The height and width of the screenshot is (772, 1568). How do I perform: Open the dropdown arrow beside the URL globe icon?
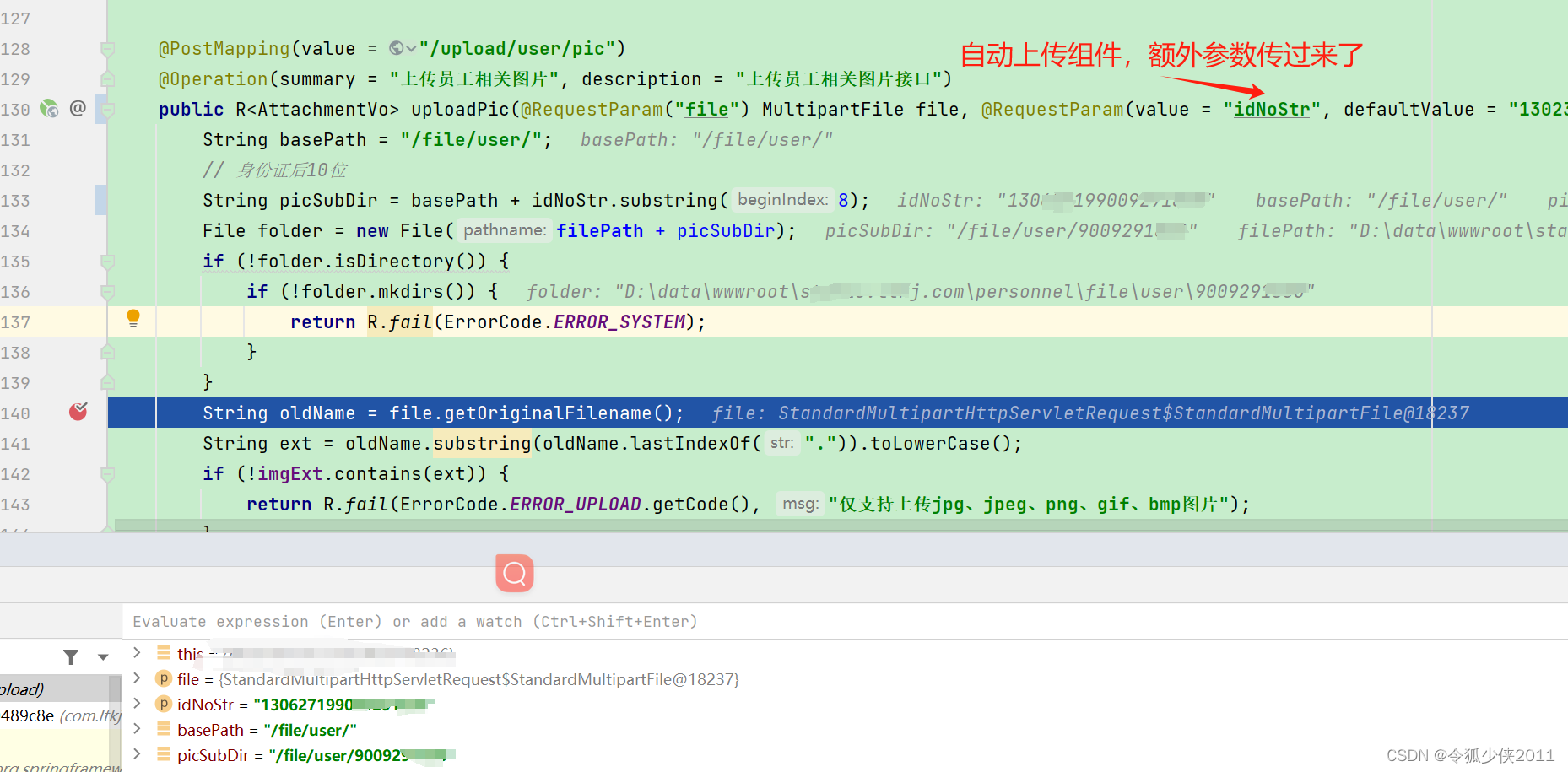click(411, 49)
